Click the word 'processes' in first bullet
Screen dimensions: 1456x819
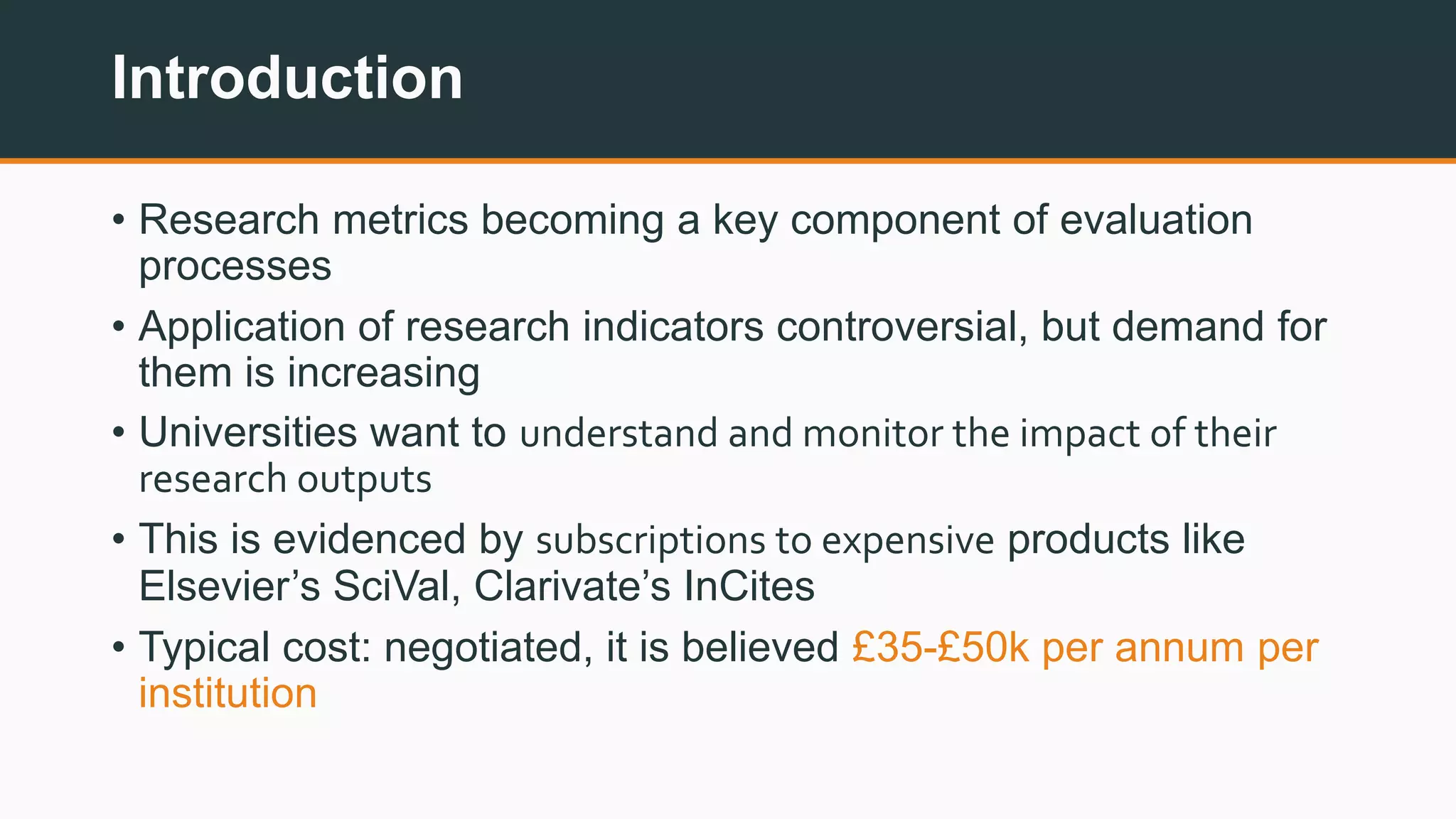click(235, 267)
